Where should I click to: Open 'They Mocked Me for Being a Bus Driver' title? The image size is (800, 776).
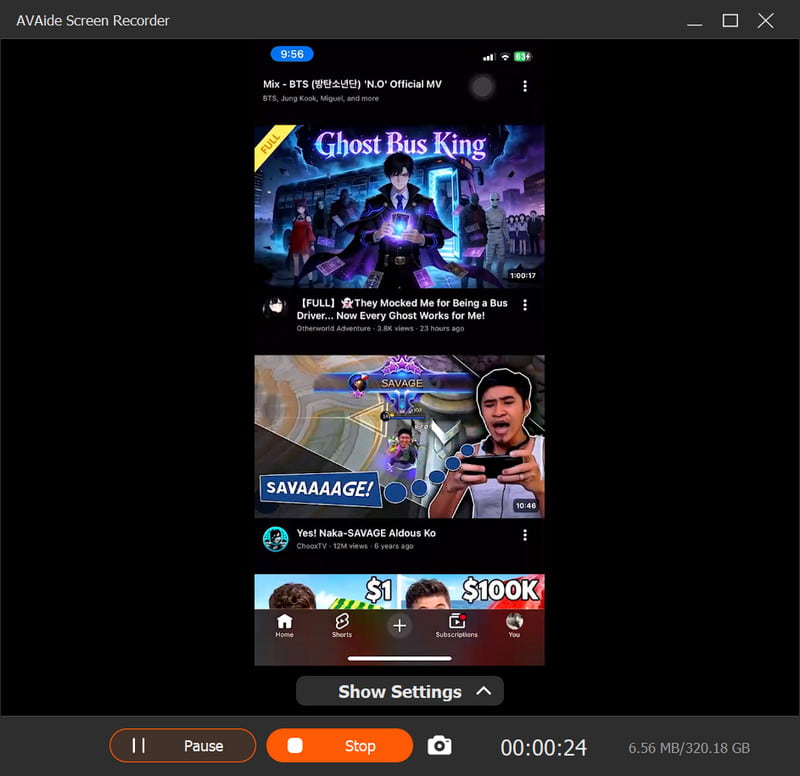[x=402, y=309]
